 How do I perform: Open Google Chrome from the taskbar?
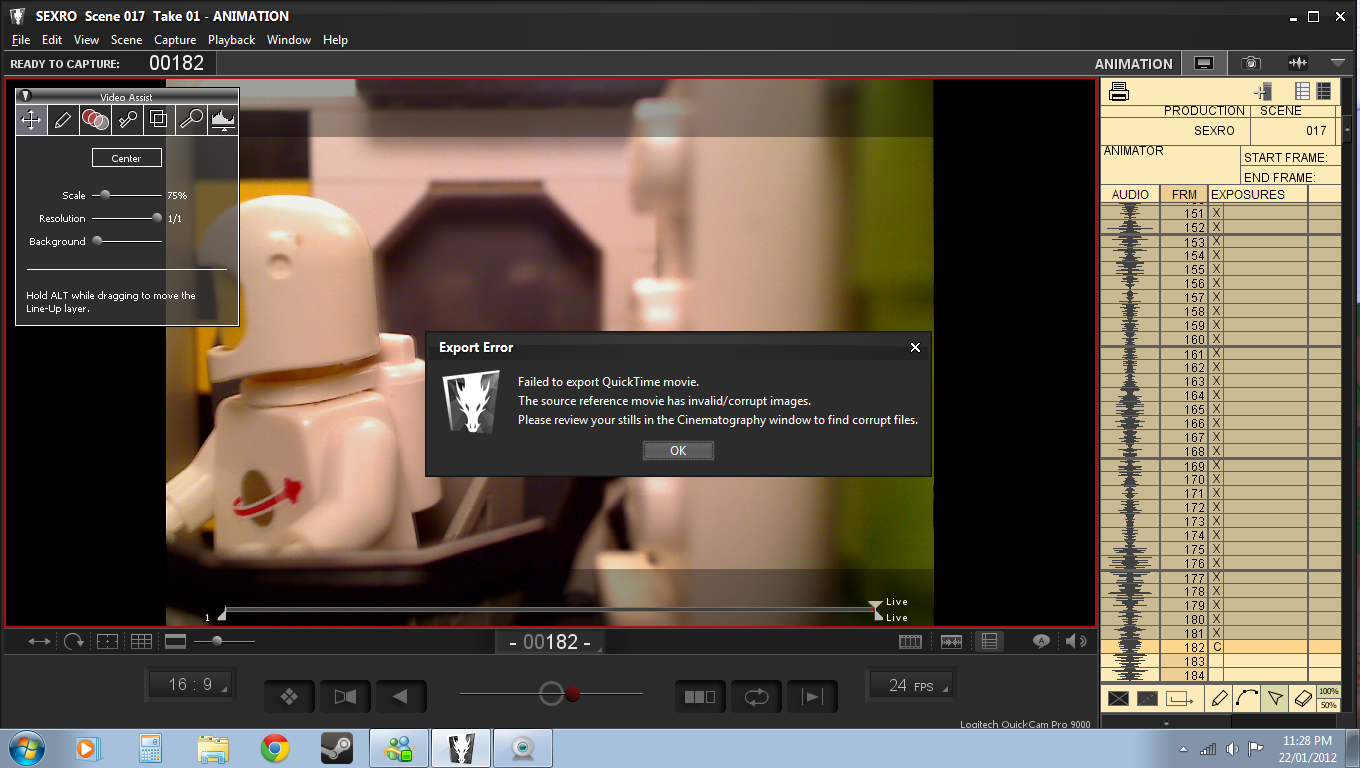275,748
